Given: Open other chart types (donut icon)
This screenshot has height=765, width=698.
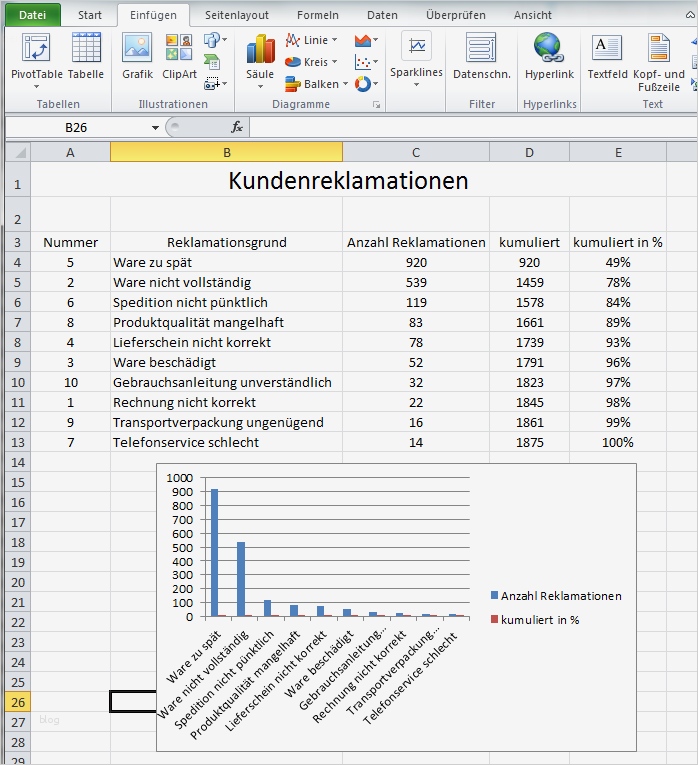Looking at the screenshot, I should tap(362, 84).
